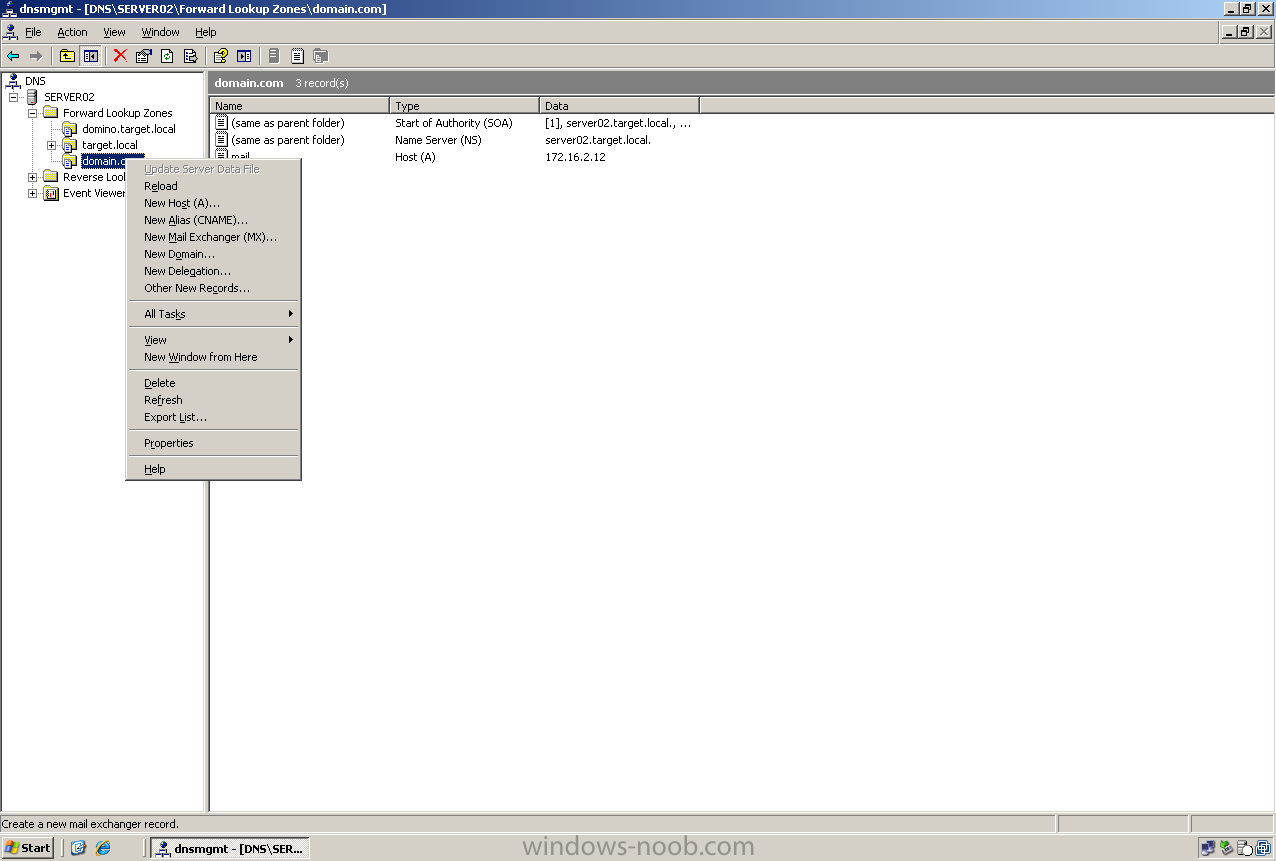Click the Type column header
The image size is (1276, 861).
pyautogui.click(x=463, y=106)
